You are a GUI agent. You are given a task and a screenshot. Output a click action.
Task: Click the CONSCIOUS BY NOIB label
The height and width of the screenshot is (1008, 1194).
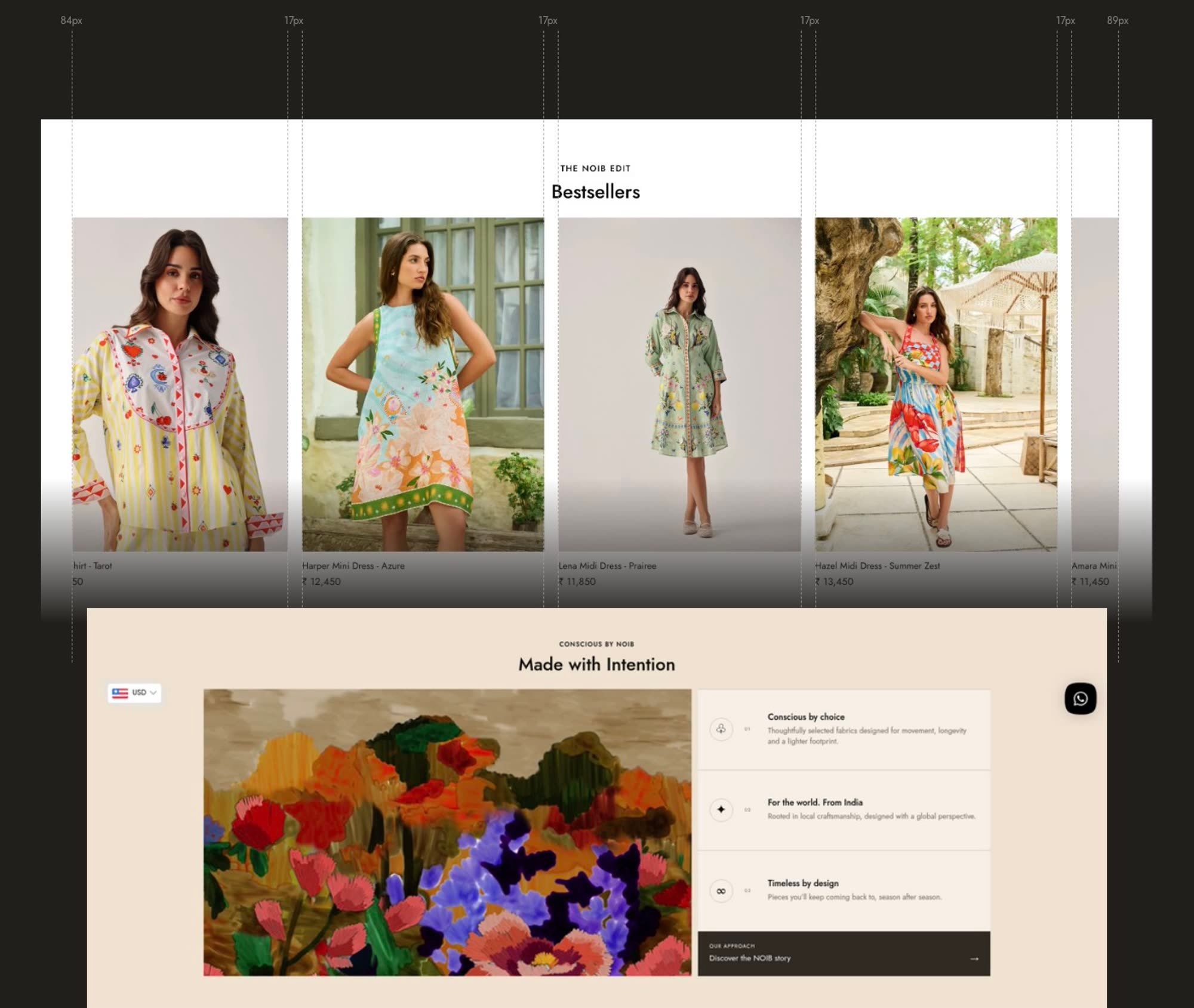coord(596,644)
